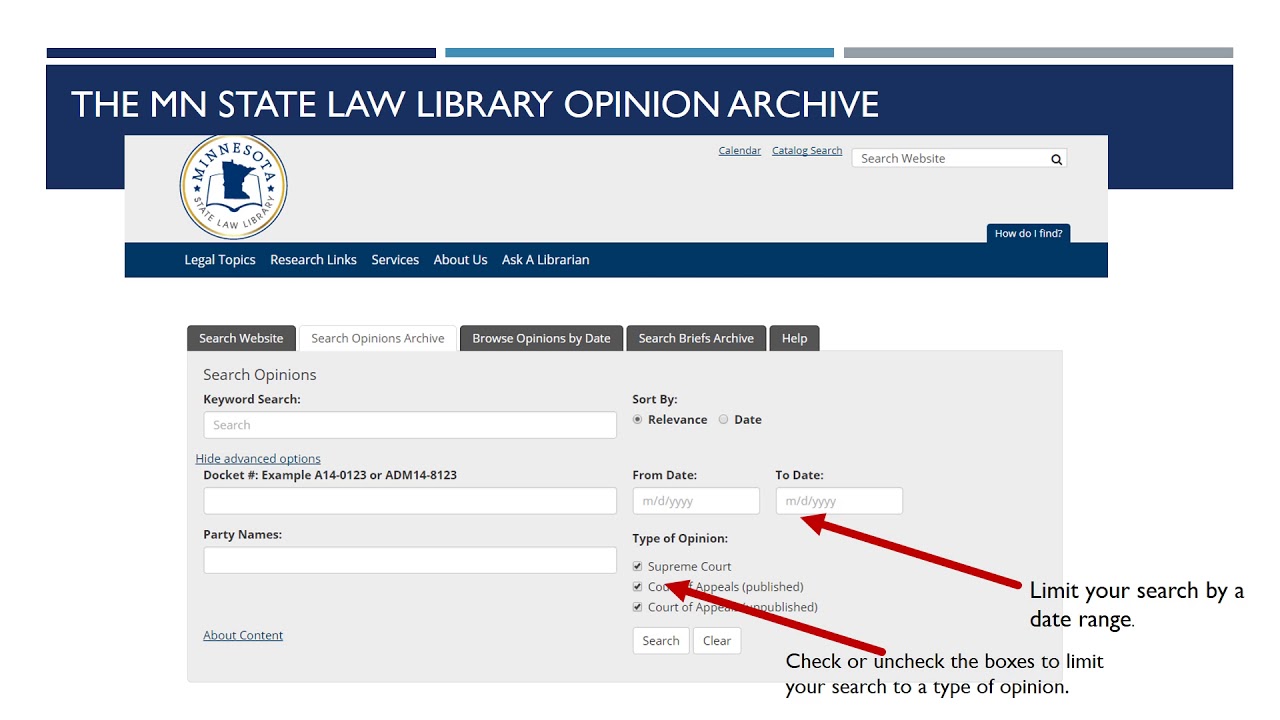Click the Type of Opinion label
1280x720 pixels.
[680, 539]
